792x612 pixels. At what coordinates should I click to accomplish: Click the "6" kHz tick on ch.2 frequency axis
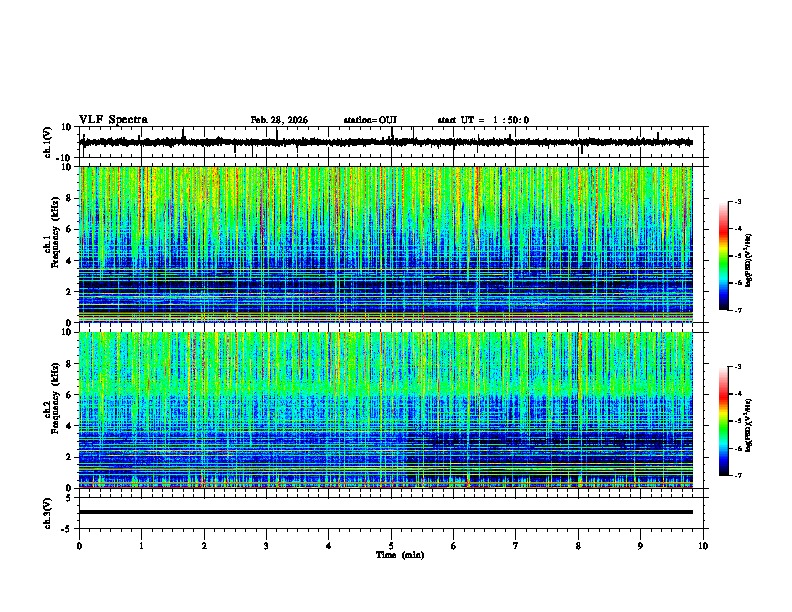(x=70, y=395)
